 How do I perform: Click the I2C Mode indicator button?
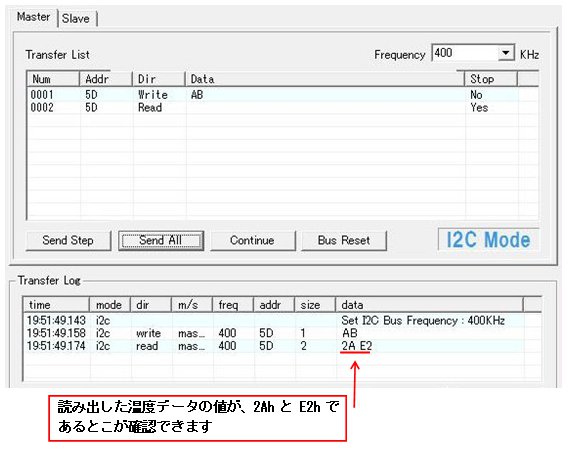(488, 240)
